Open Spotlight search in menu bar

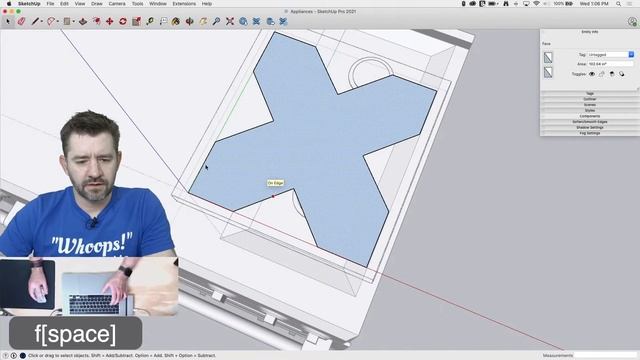(x=619, y=4)
